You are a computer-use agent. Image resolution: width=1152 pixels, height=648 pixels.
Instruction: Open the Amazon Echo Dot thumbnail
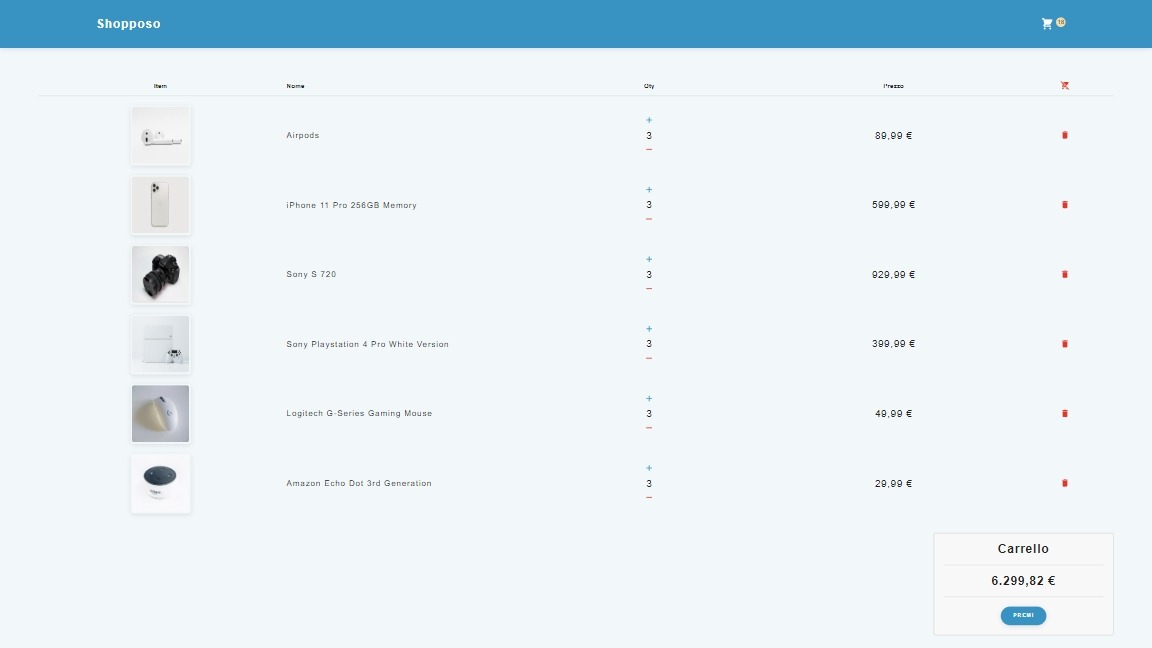coord(161,483)
